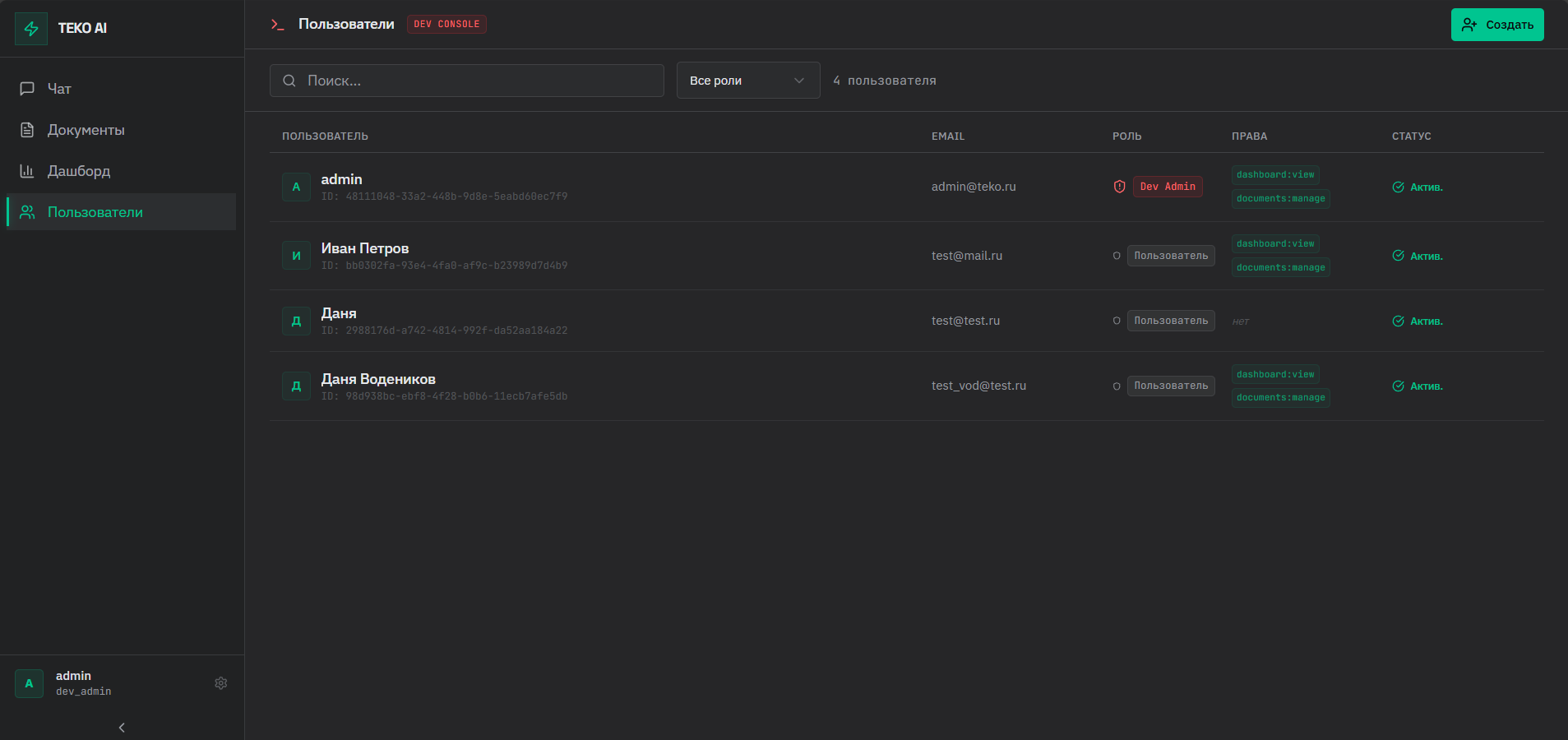This screenshot has width=1568, height=740.
Task: Click the avatar 'И' of Иван Петров
Action: point(296,256)
